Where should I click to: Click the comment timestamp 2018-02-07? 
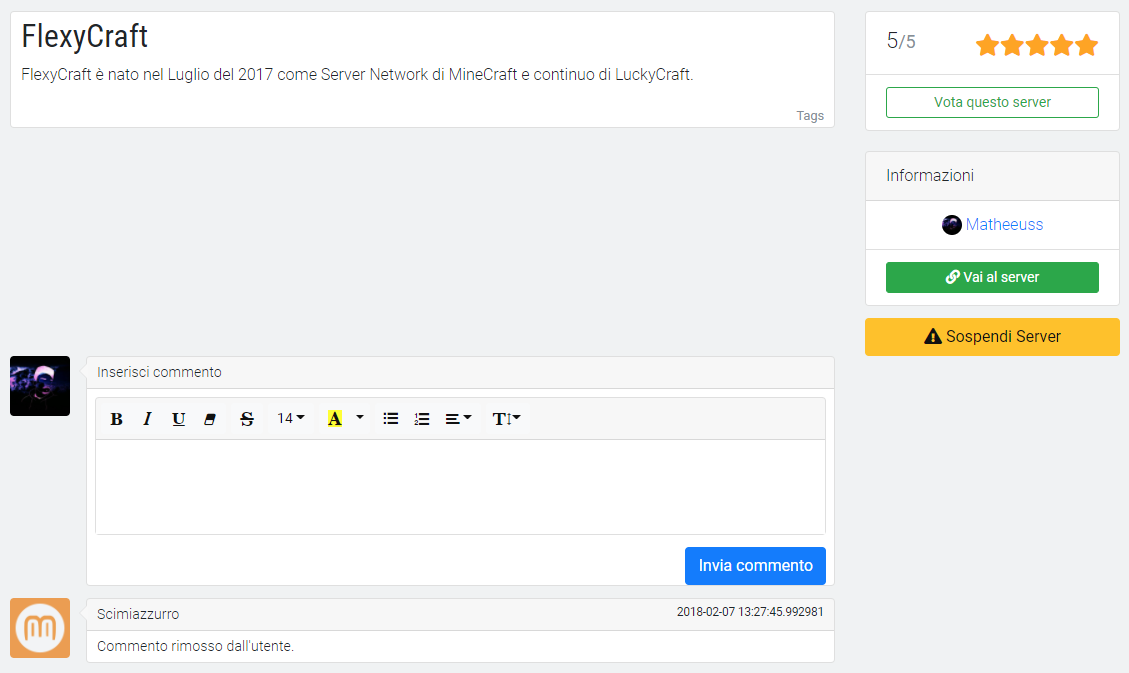(750, 612)
